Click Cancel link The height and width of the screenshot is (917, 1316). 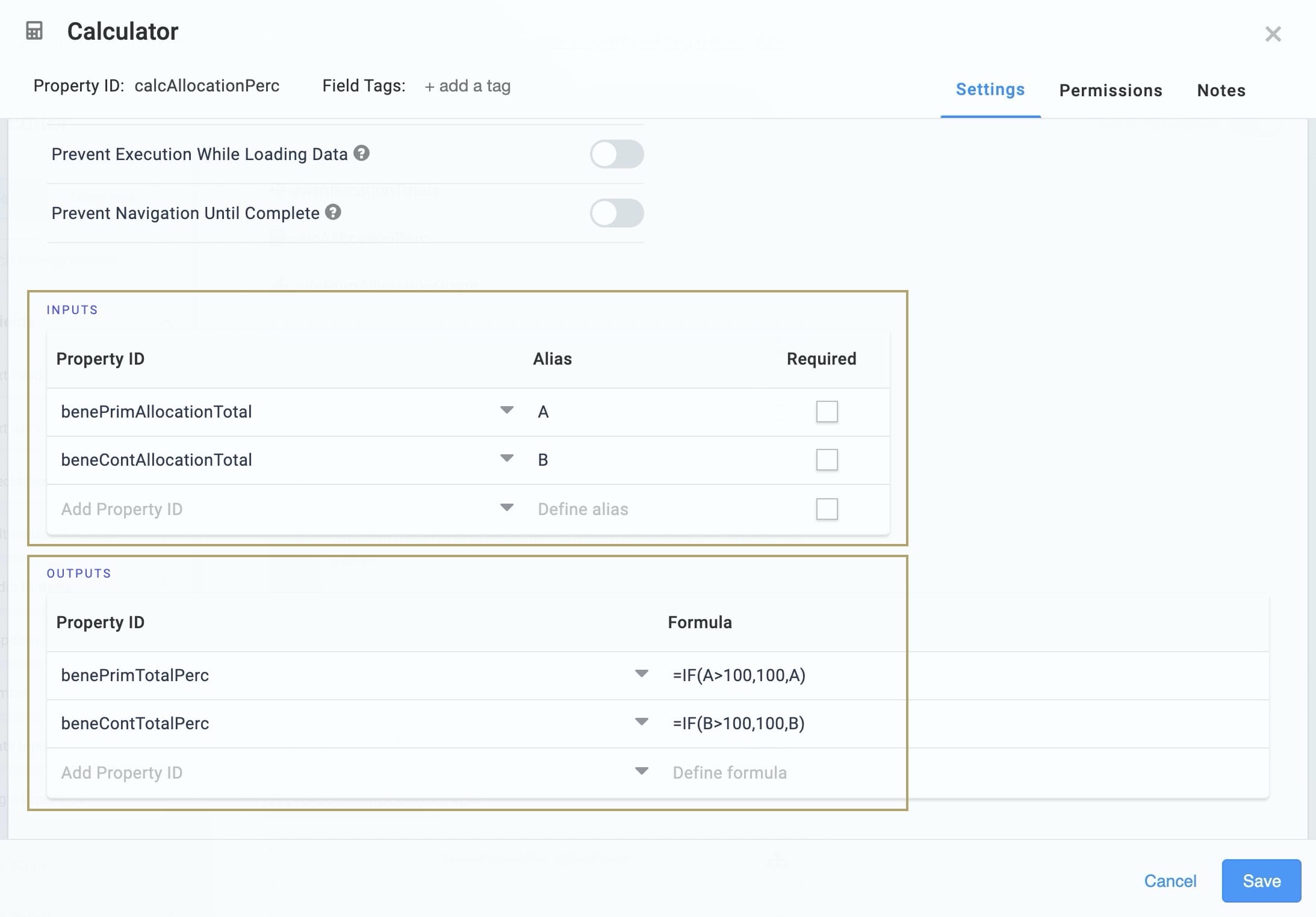click(1170, 881)
